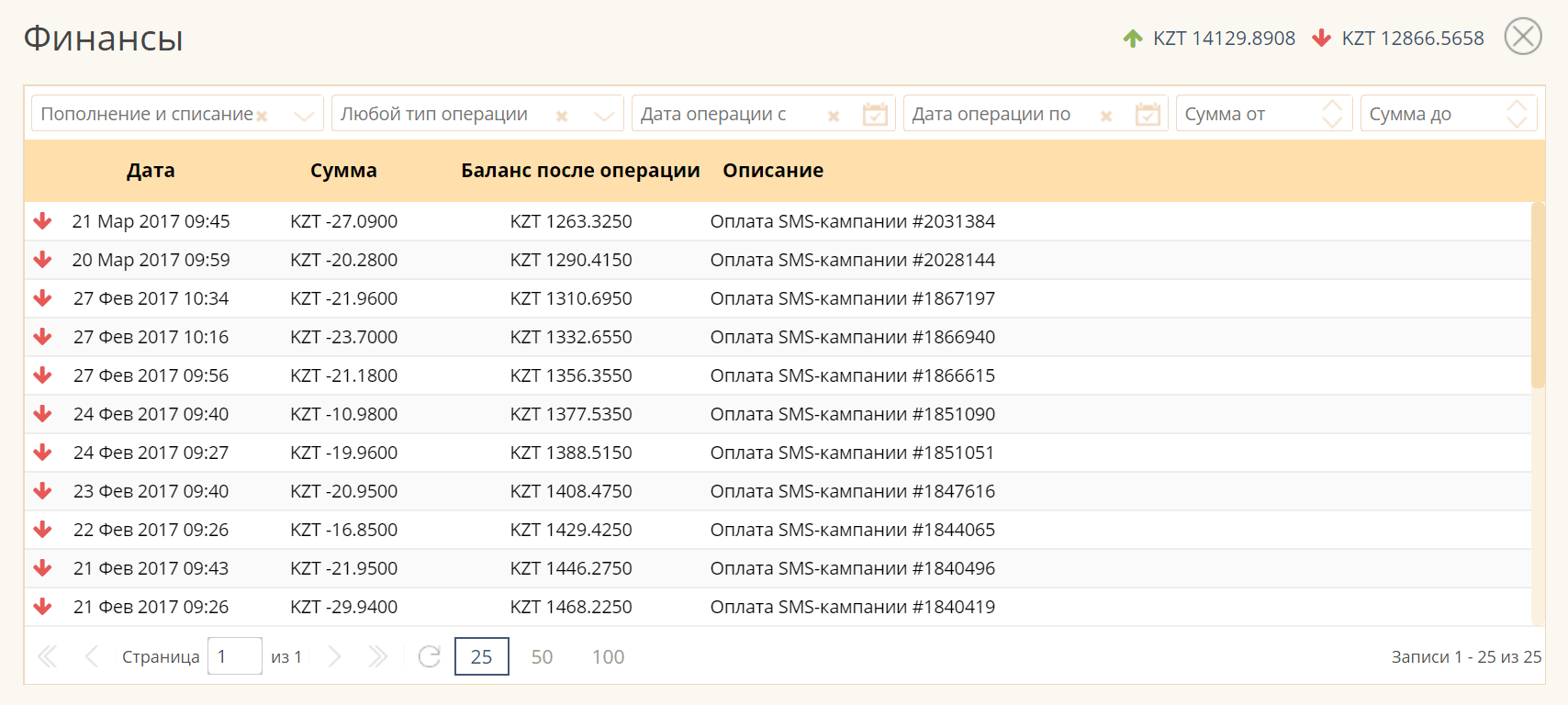Close the Финансы dialog with the X icon
The image size is (1568, 705).
click(x=1523, y=37)
